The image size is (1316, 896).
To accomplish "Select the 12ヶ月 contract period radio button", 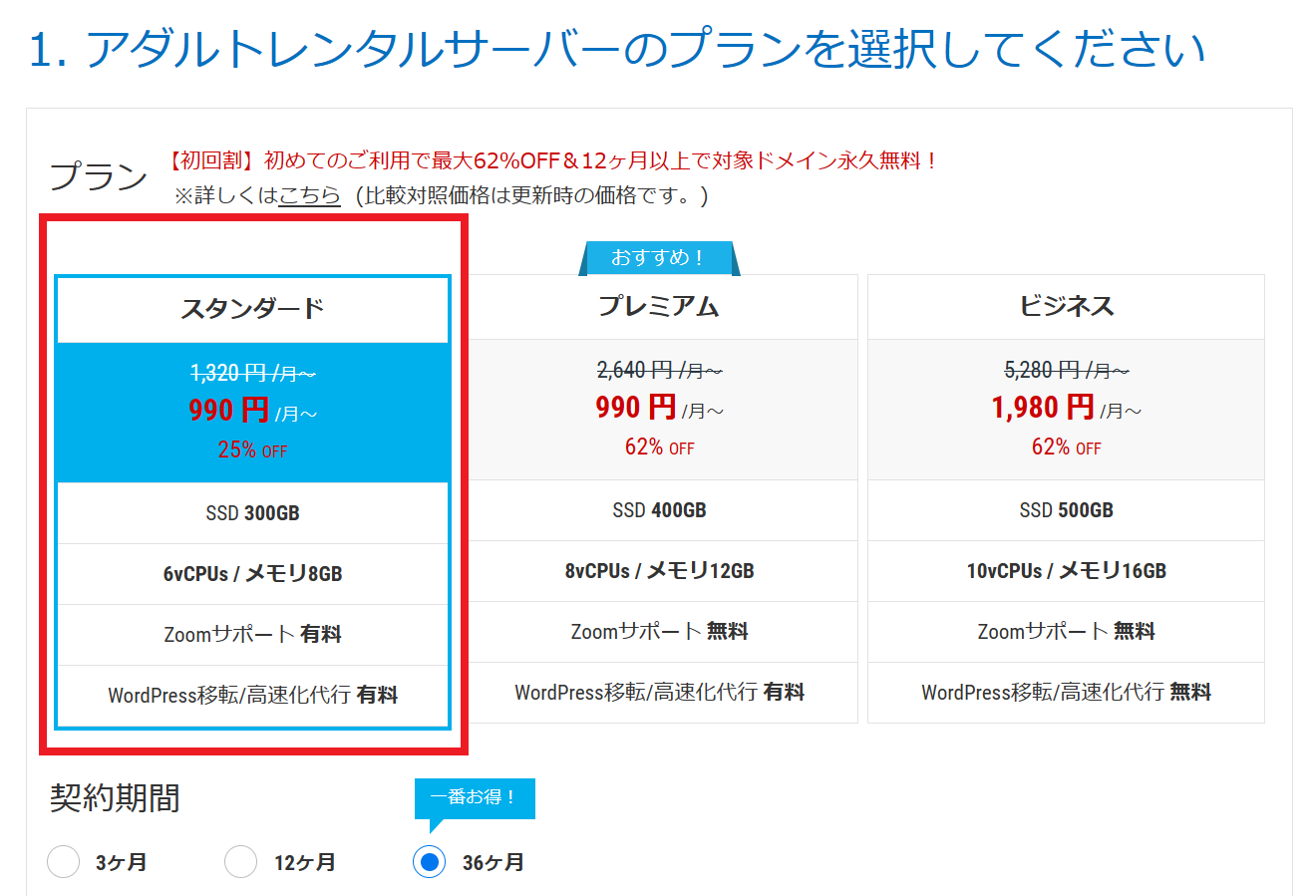I will click(x=241, y=862).
